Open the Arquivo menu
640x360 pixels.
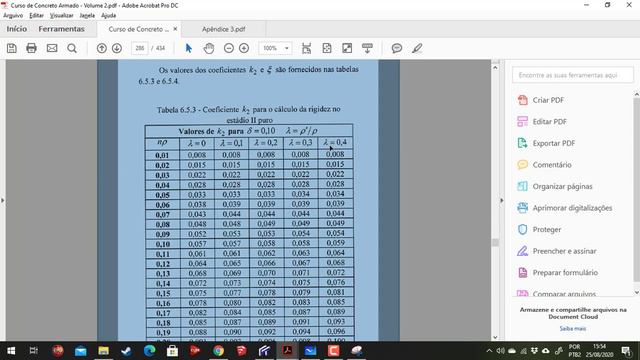(x=13, y=16)
